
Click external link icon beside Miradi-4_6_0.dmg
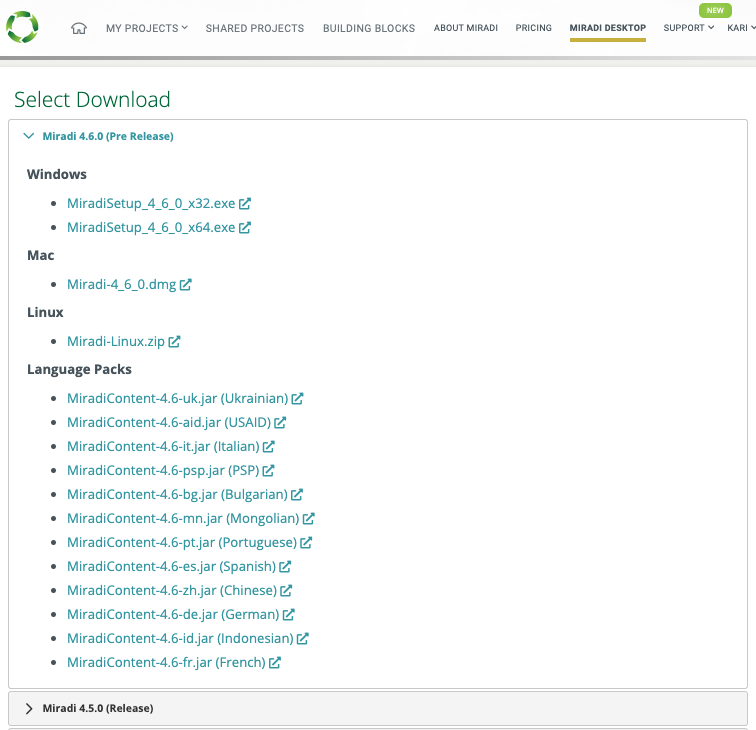[186, 284]
